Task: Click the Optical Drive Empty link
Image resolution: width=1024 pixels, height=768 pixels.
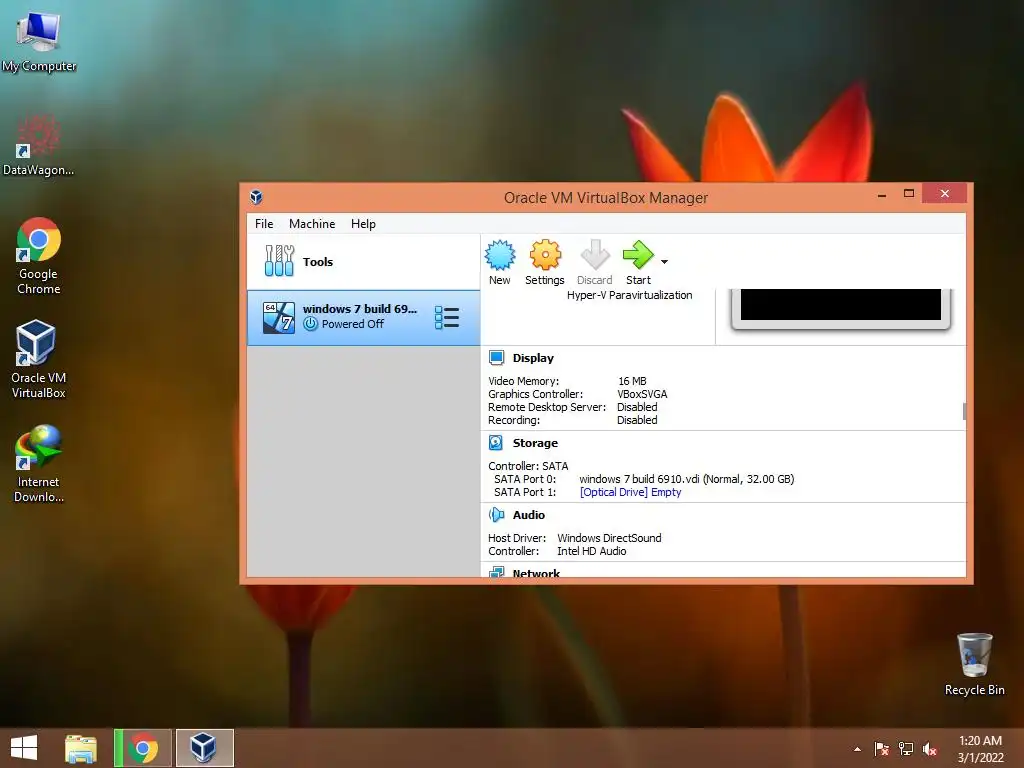Action: (630, 492)
